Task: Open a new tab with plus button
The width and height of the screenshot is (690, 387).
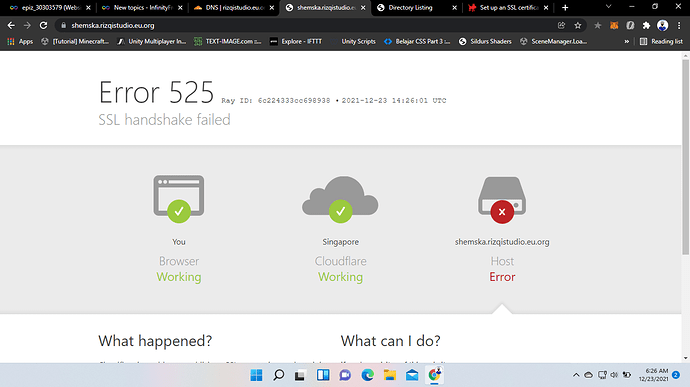Action: (x=565, y=7)
